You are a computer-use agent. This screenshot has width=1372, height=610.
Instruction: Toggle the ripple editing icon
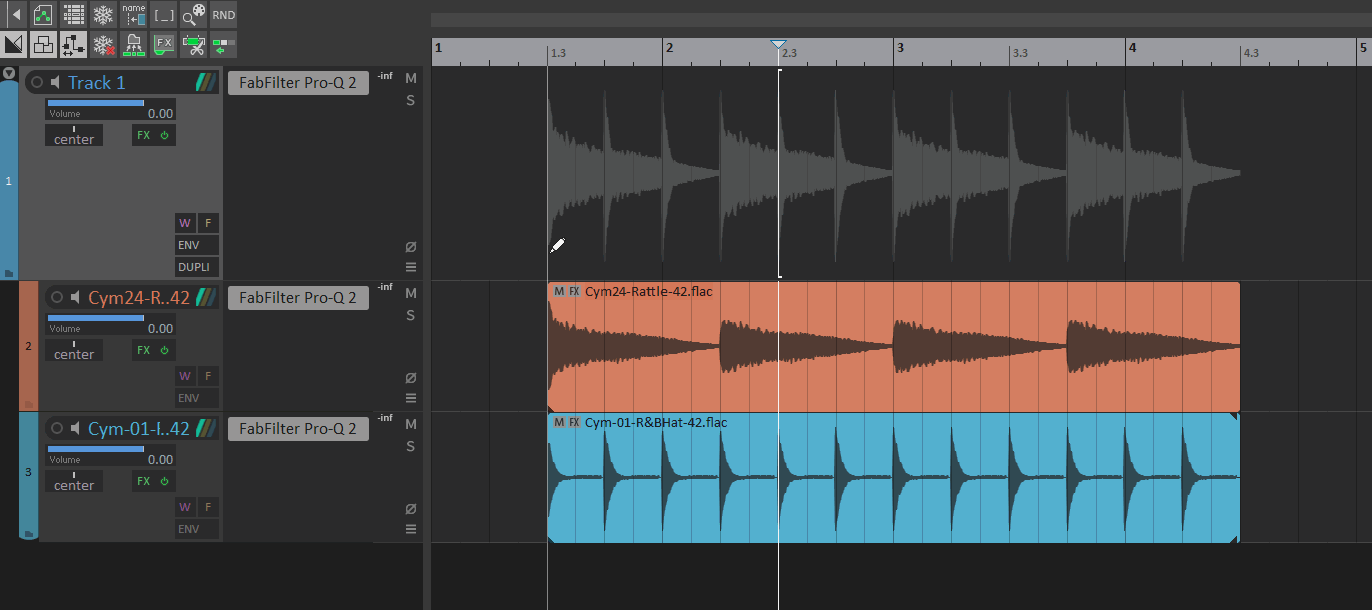point(73,44)
